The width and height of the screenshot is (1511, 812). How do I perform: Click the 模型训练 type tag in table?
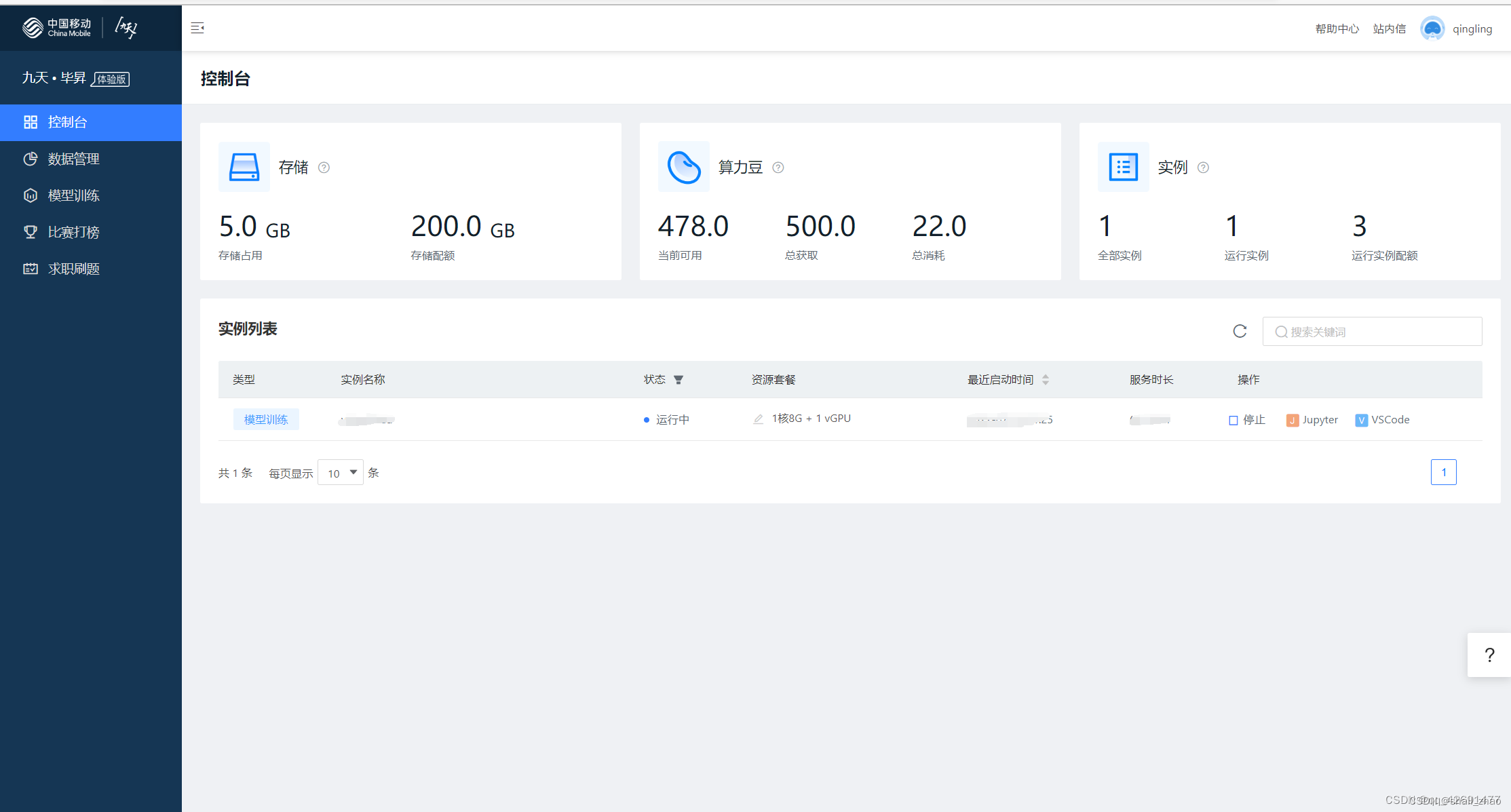coord(266,419)
